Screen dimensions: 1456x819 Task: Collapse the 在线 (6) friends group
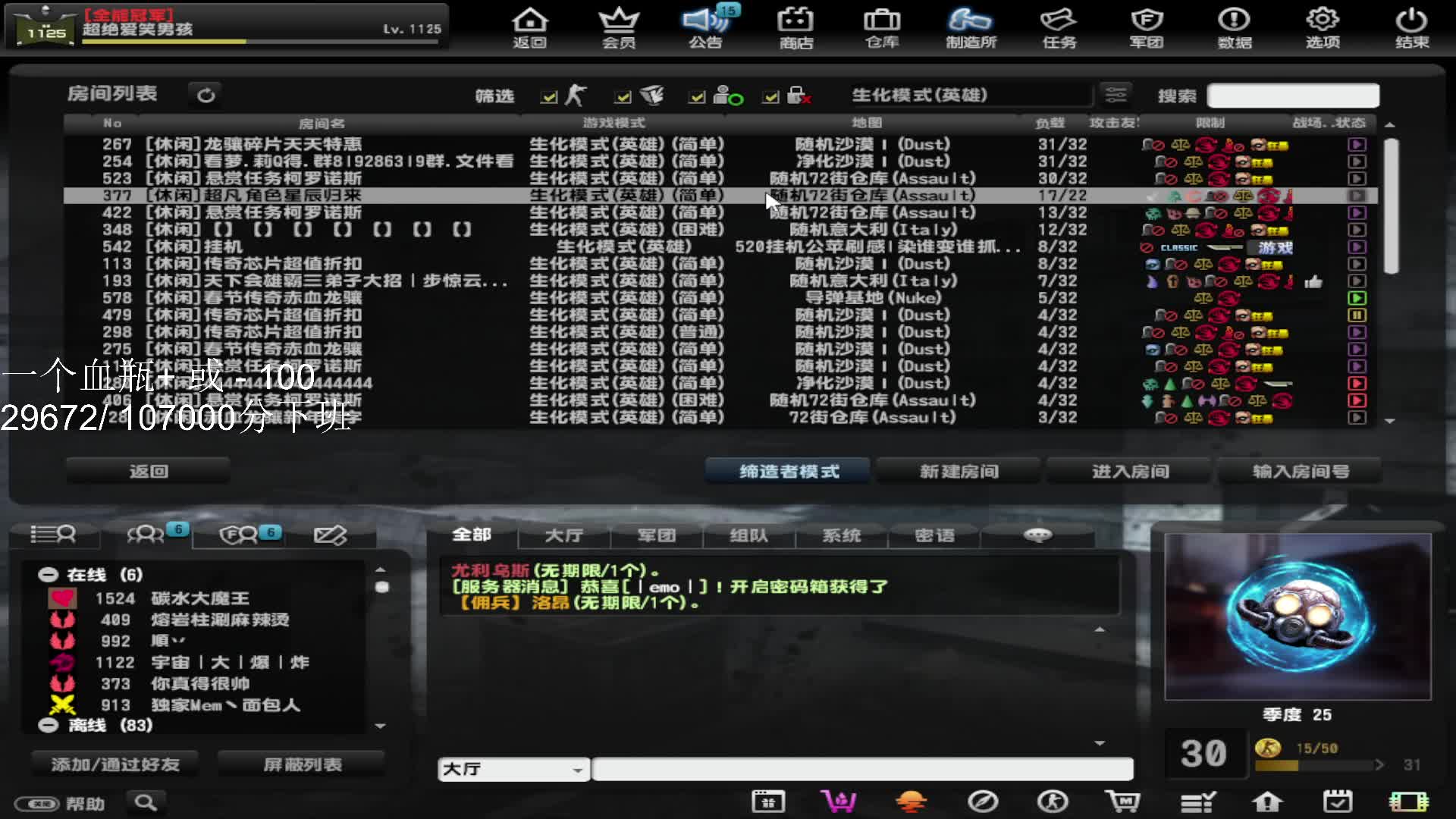pyautogui.click(x=49, y=575)
